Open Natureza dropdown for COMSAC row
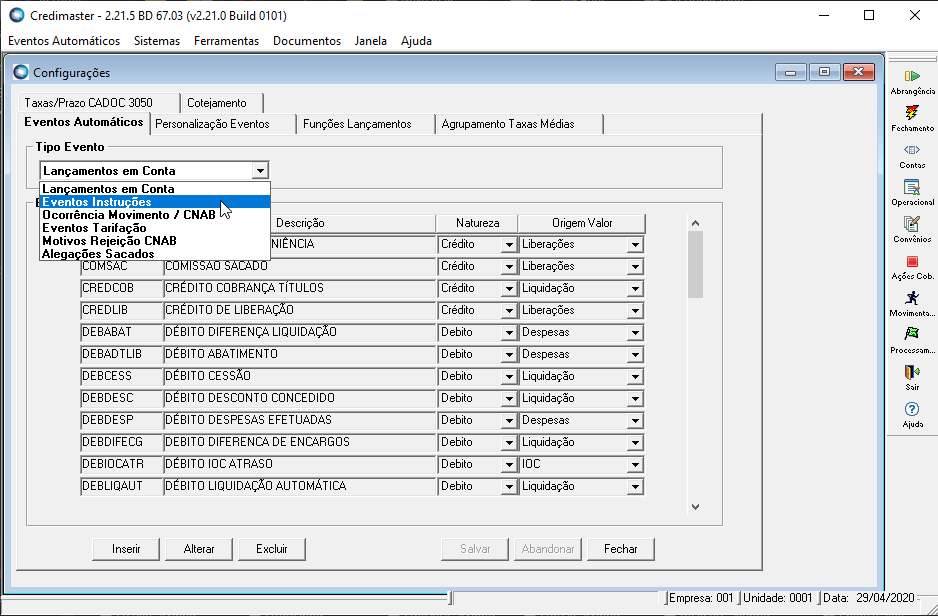The width and height of the screenshot is (938, 616). click(509, 267)
